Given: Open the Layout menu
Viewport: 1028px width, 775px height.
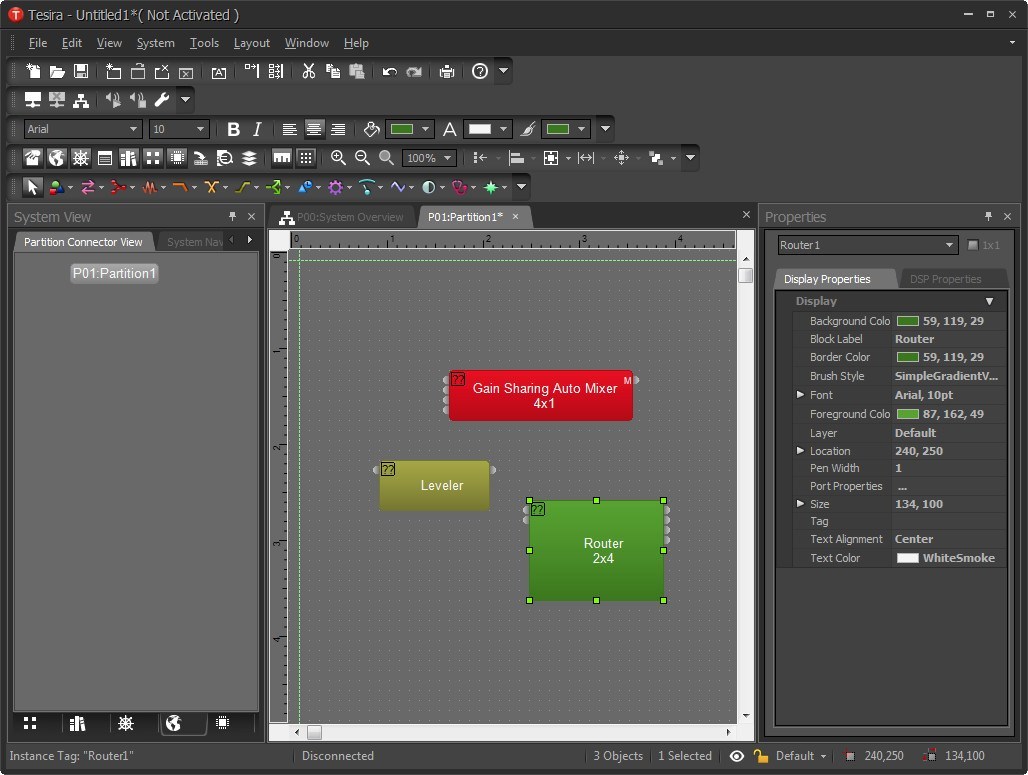Looking at the screenshot, I should point(252,43).
